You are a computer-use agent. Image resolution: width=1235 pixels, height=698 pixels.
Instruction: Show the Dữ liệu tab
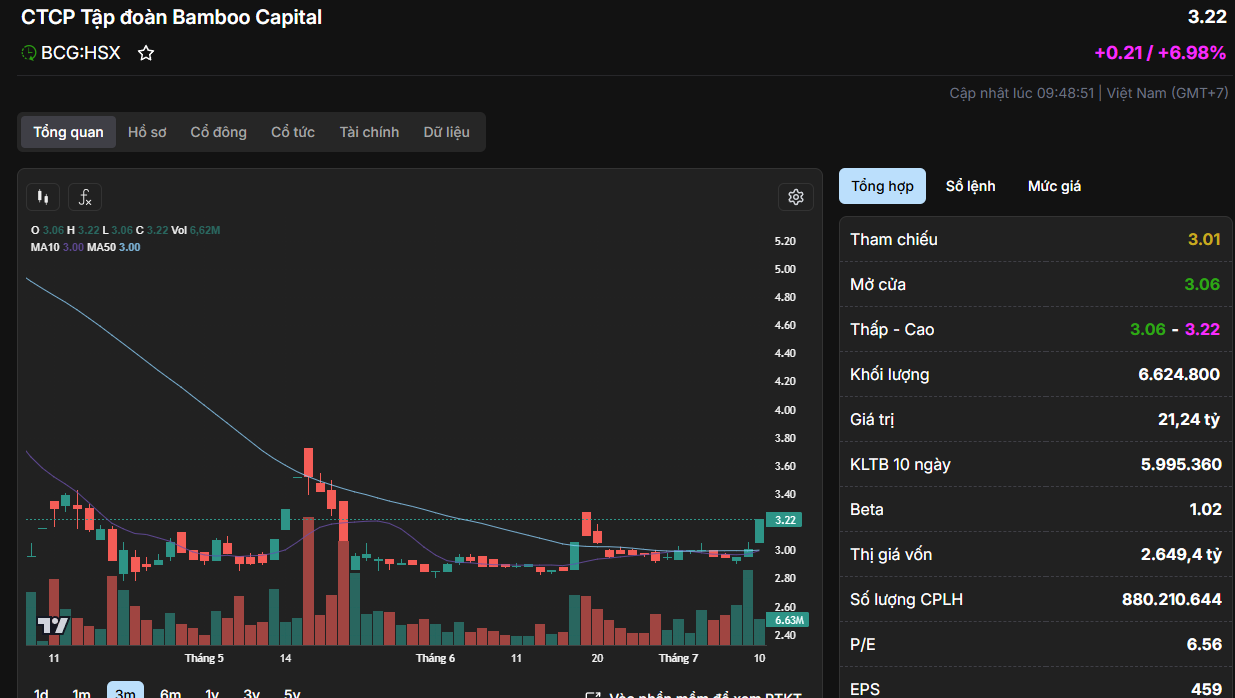pyautogui.click(x=446, y=132)
